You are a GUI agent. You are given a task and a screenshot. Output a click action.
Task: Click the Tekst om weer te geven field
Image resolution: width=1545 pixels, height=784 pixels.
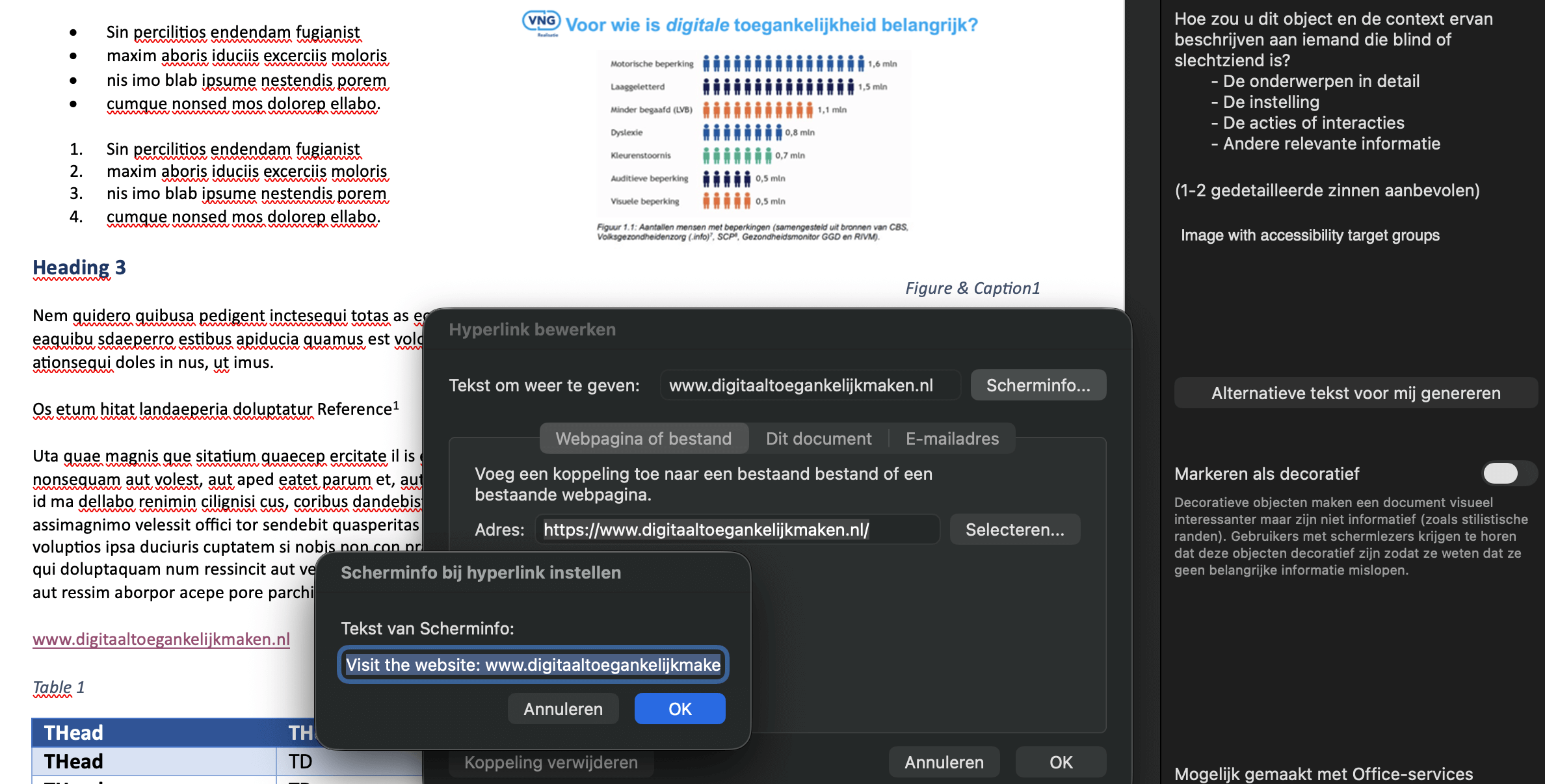[810, 384]
